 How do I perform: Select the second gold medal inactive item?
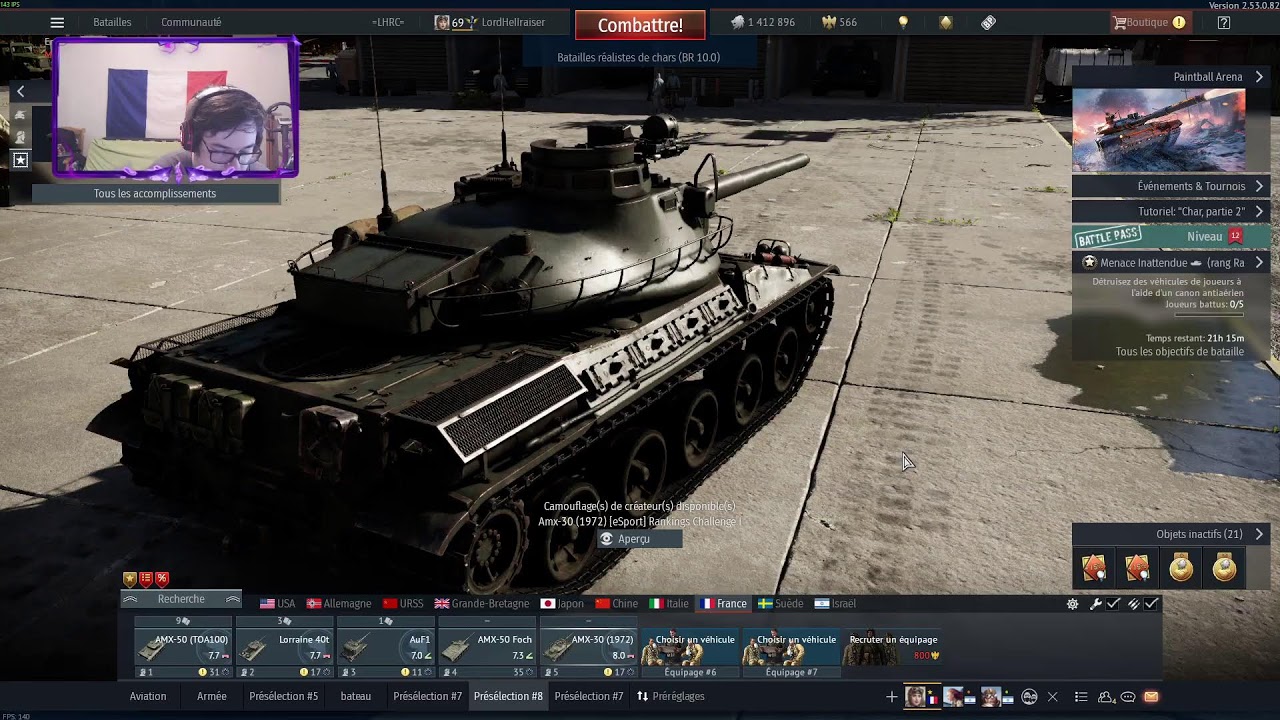(x=1225, y=568)
